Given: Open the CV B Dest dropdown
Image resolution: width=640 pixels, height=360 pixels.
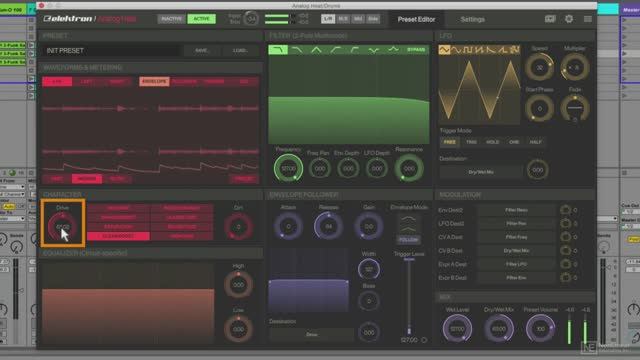Looking at the screenshot, I should [516, 251].
